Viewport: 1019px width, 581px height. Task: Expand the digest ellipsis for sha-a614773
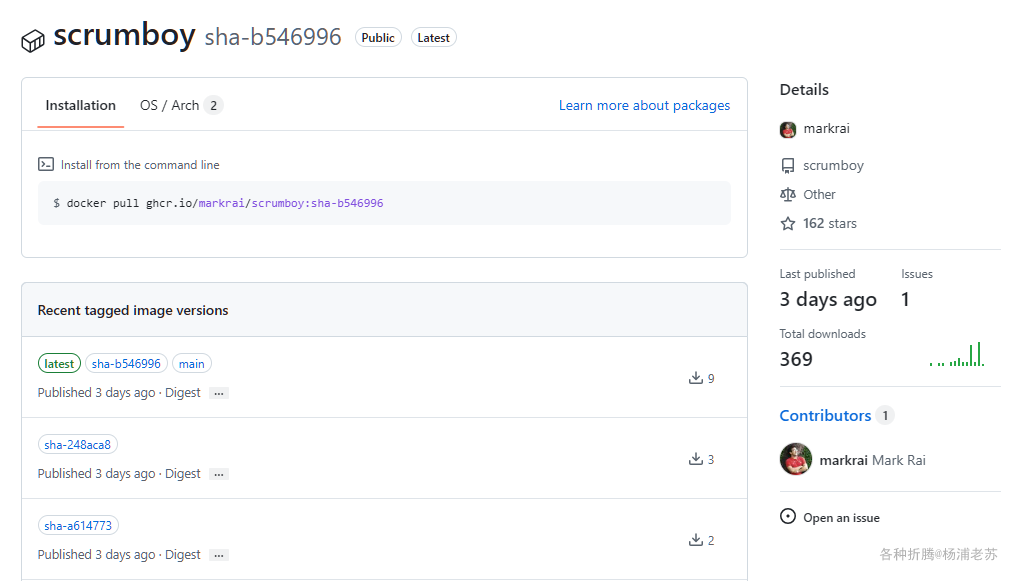coord(219,556)
